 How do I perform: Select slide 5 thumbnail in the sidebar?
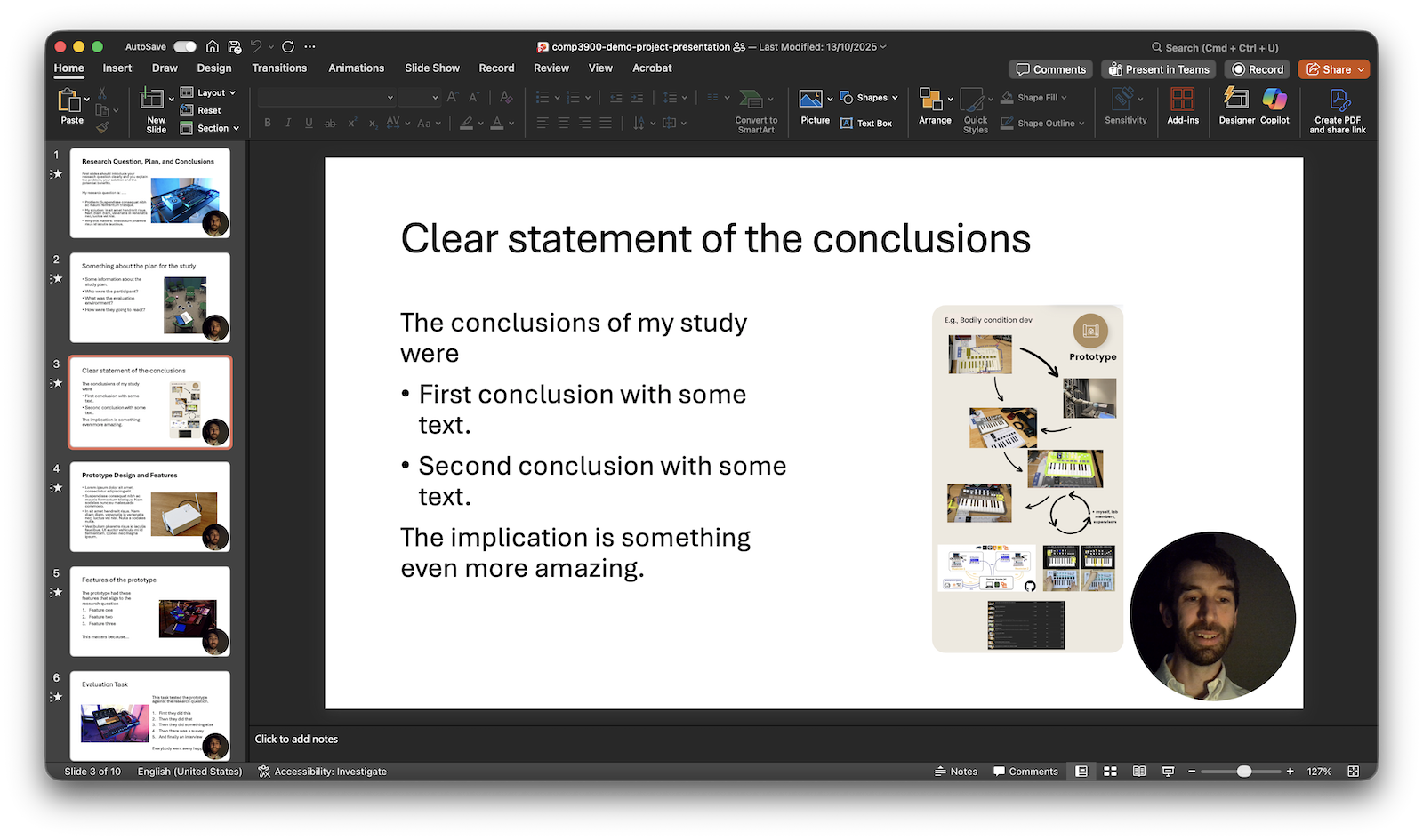[149, 611]
